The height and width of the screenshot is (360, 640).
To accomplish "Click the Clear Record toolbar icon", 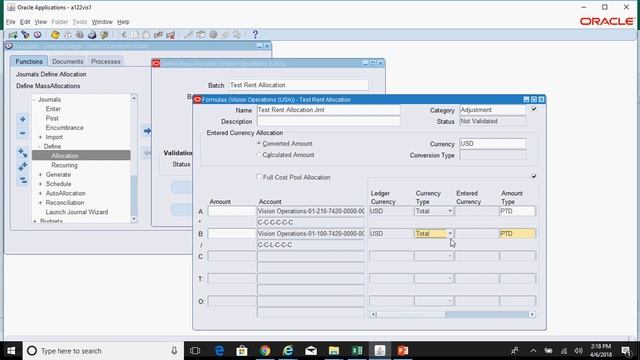I will coord(158,35).
